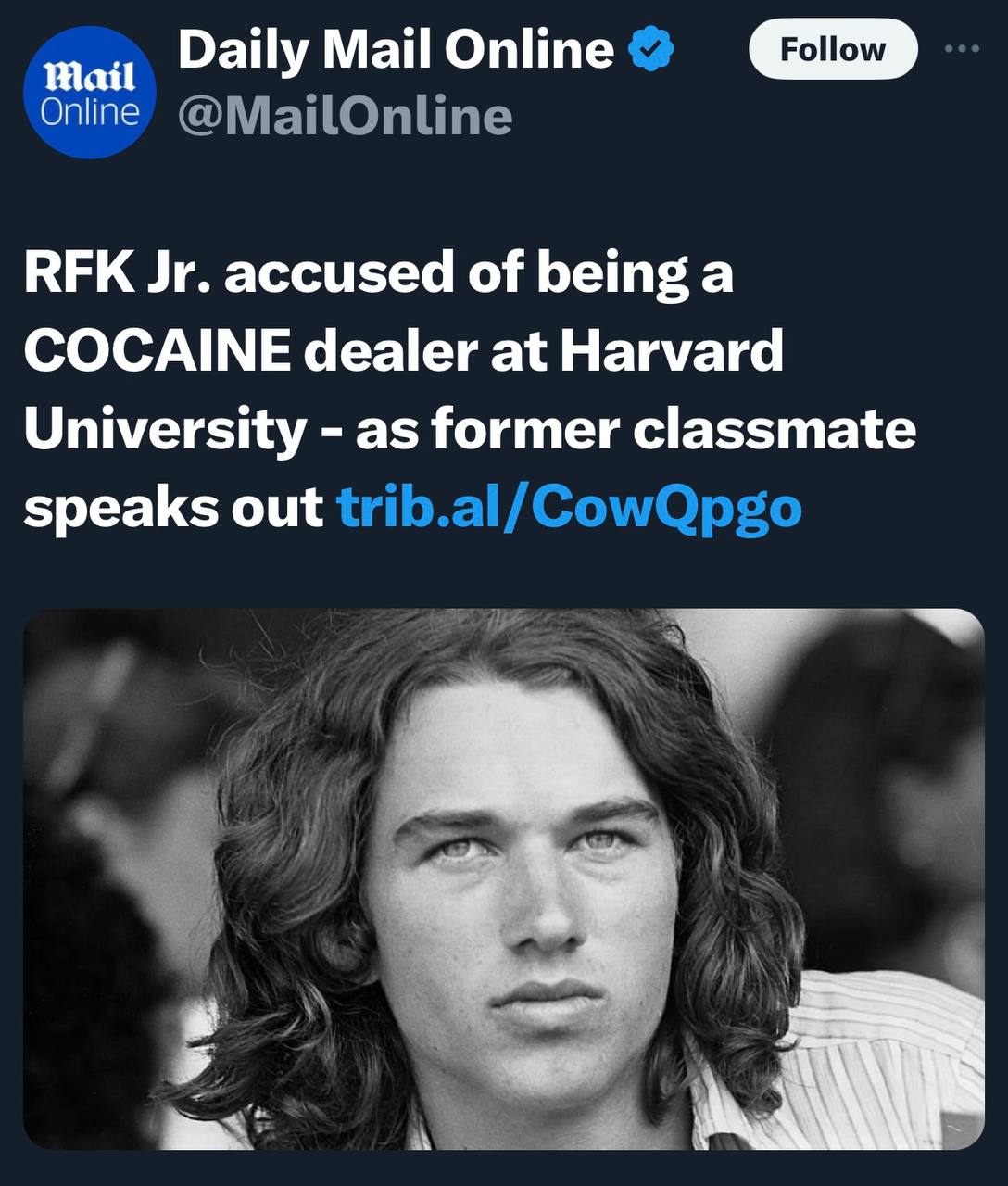Click the word 'Online' inside the blue logo
1008x1186 pixels.
(90, 112)
